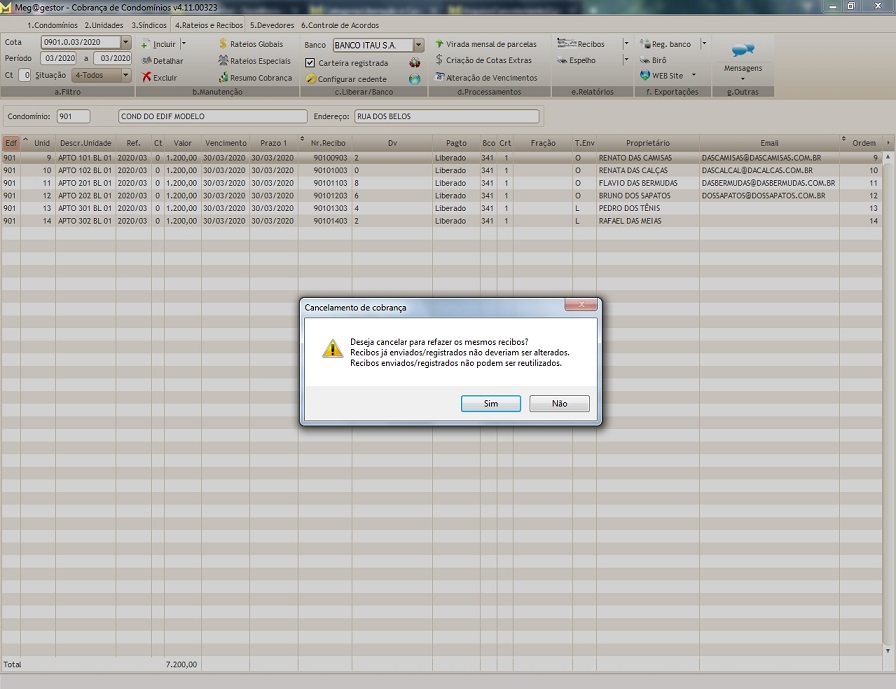
Task: Click the Mensagens chat bubbles icon
Action: [742, 50]
